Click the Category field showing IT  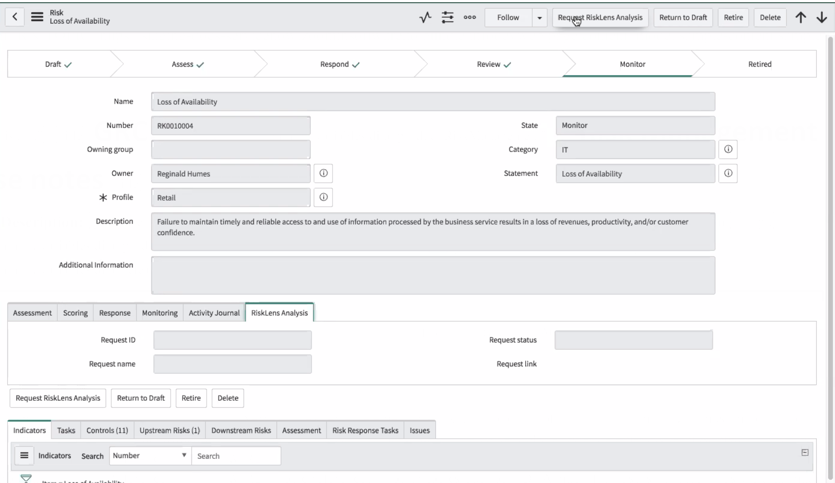point(635,150)
